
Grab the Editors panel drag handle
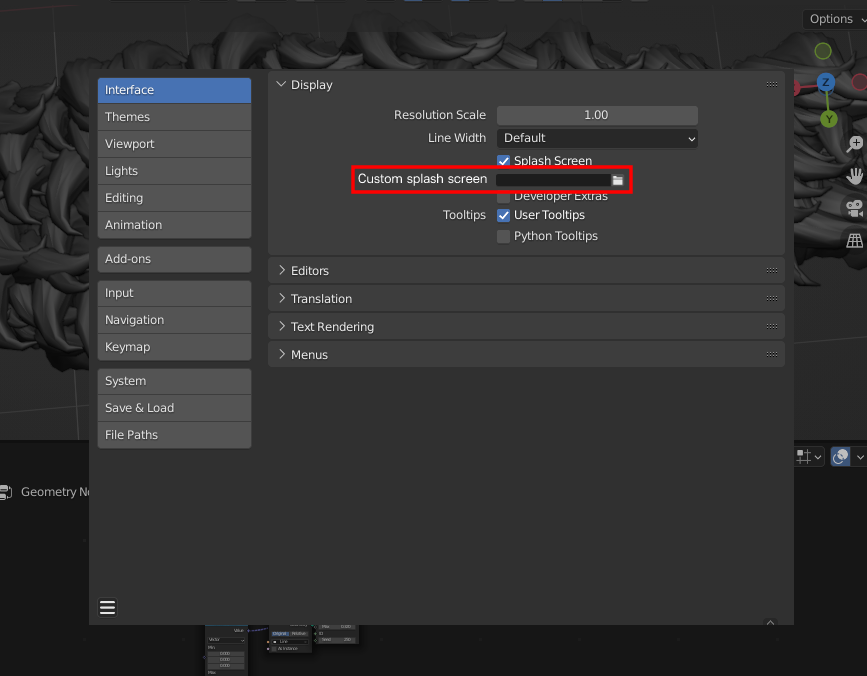[772, 270]
